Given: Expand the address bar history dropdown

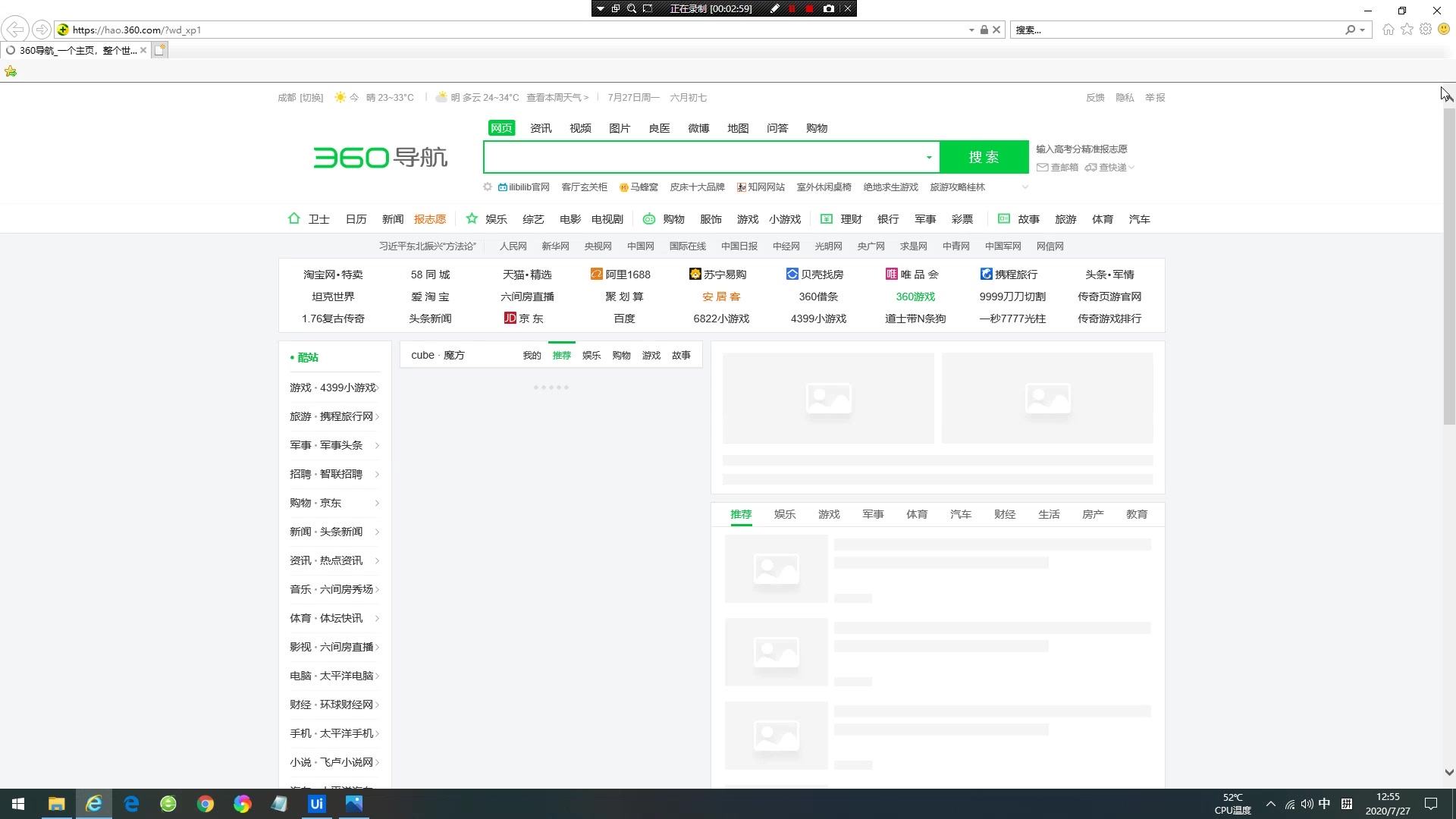Looking at the screenshot, I should coord(971,30).
